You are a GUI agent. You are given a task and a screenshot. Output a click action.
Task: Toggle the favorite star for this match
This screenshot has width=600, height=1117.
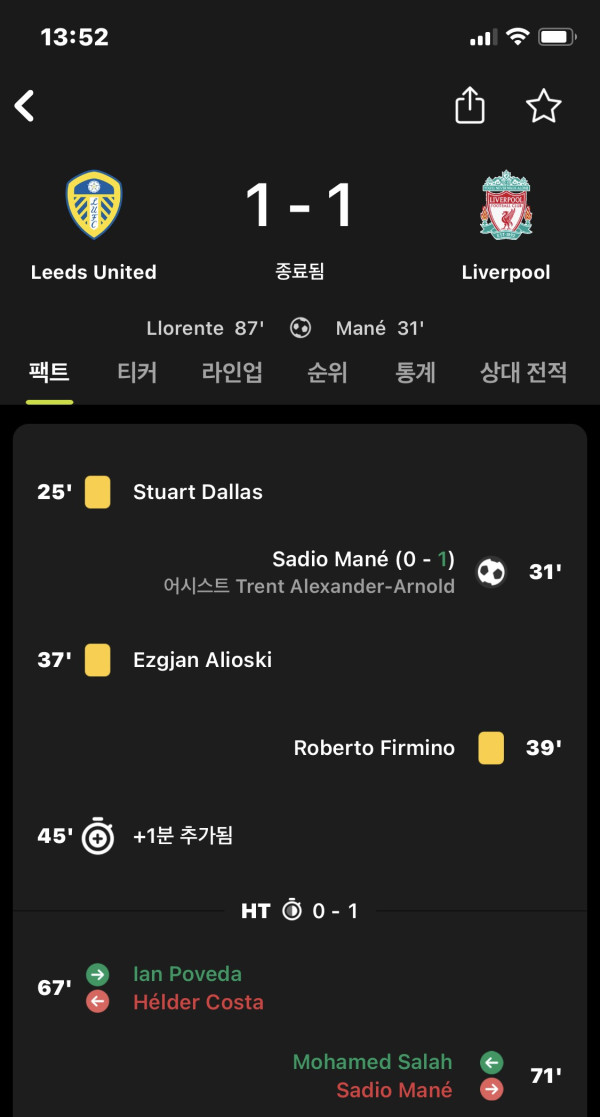pyautogui.click(x=544, y=106)
